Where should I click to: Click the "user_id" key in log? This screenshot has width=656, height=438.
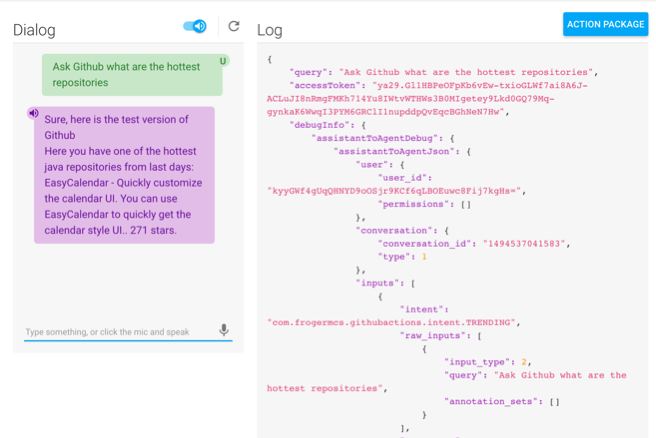point(402,178)
